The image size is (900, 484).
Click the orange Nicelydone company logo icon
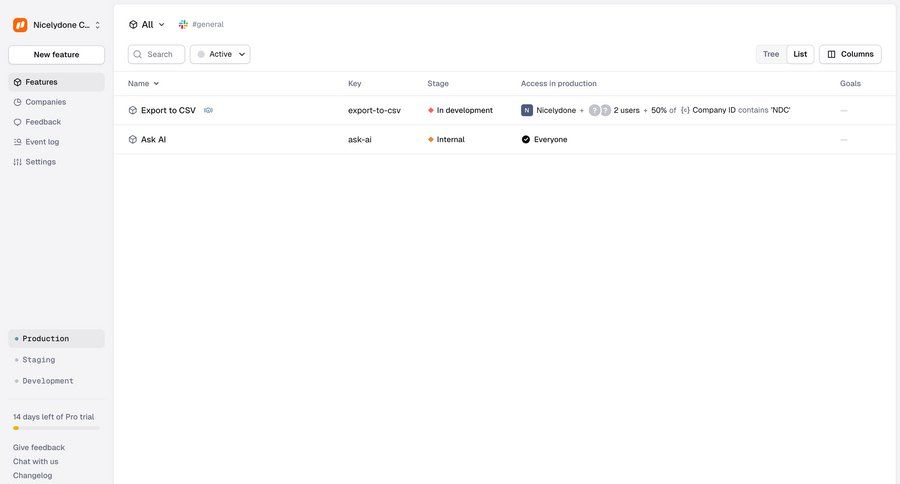(x=20, y=25)
